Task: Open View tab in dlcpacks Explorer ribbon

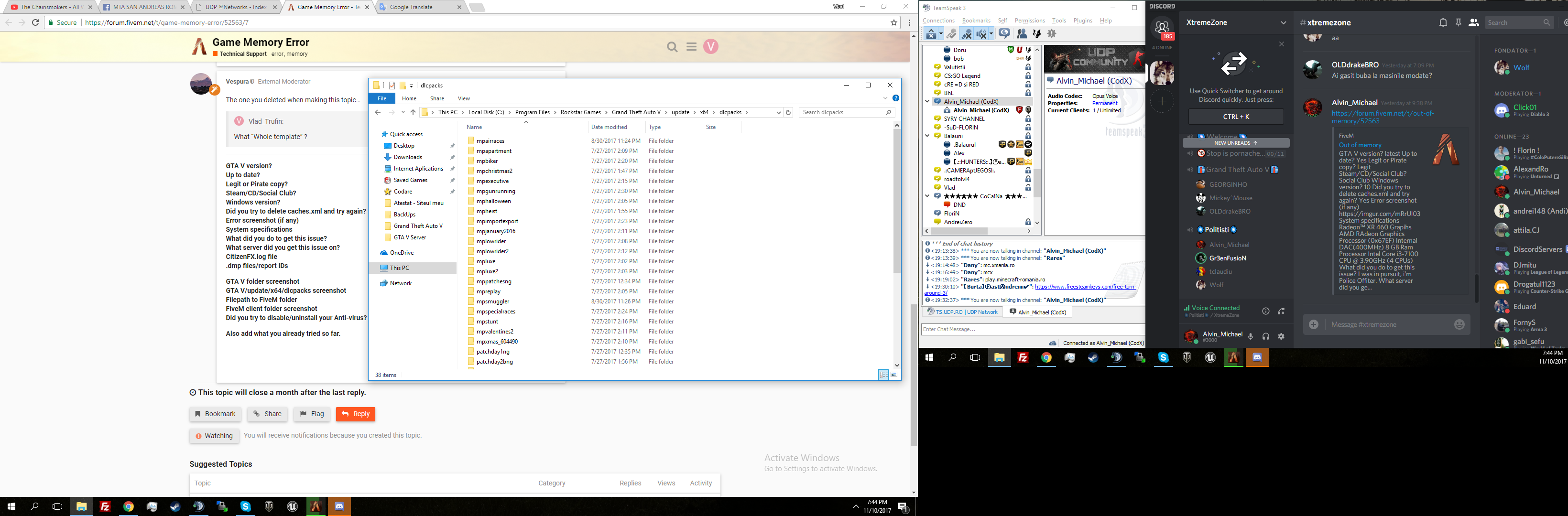Action: pos(464,98)
